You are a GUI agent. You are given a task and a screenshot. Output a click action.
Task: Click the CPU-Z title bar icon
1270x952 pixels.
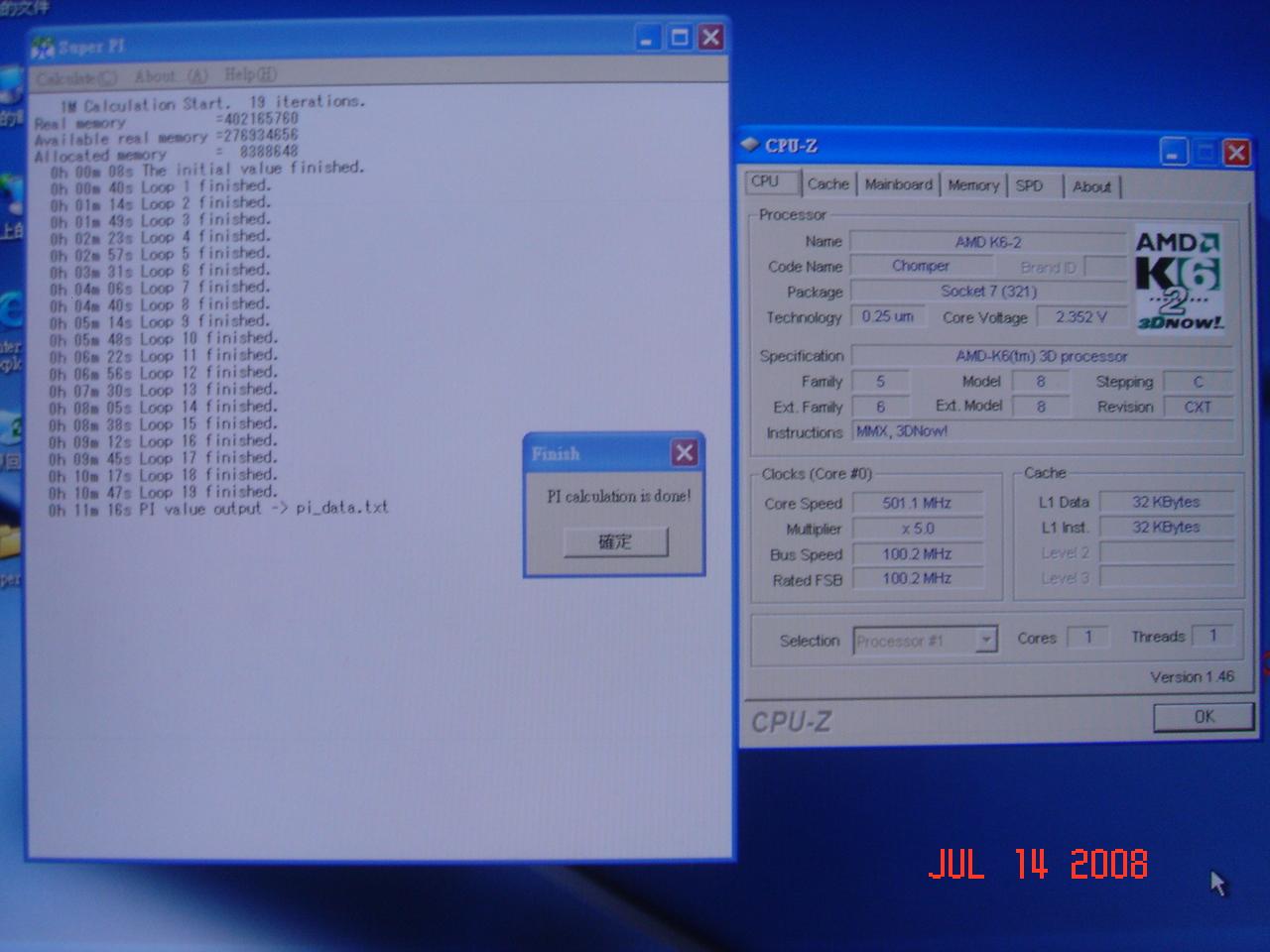click(751, 145)
